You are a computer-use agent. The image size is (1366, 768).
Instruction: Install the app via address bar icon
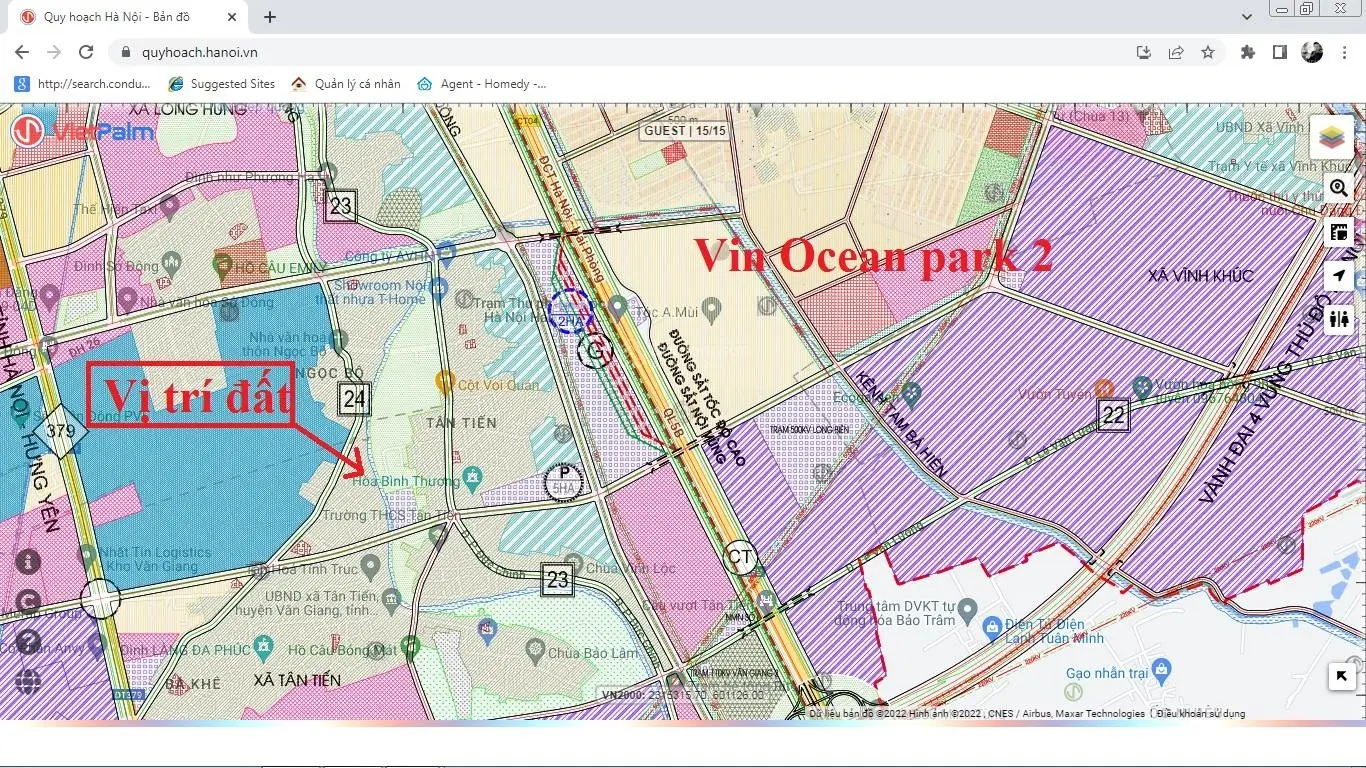pyautogui.click(x=1144, y=52)
